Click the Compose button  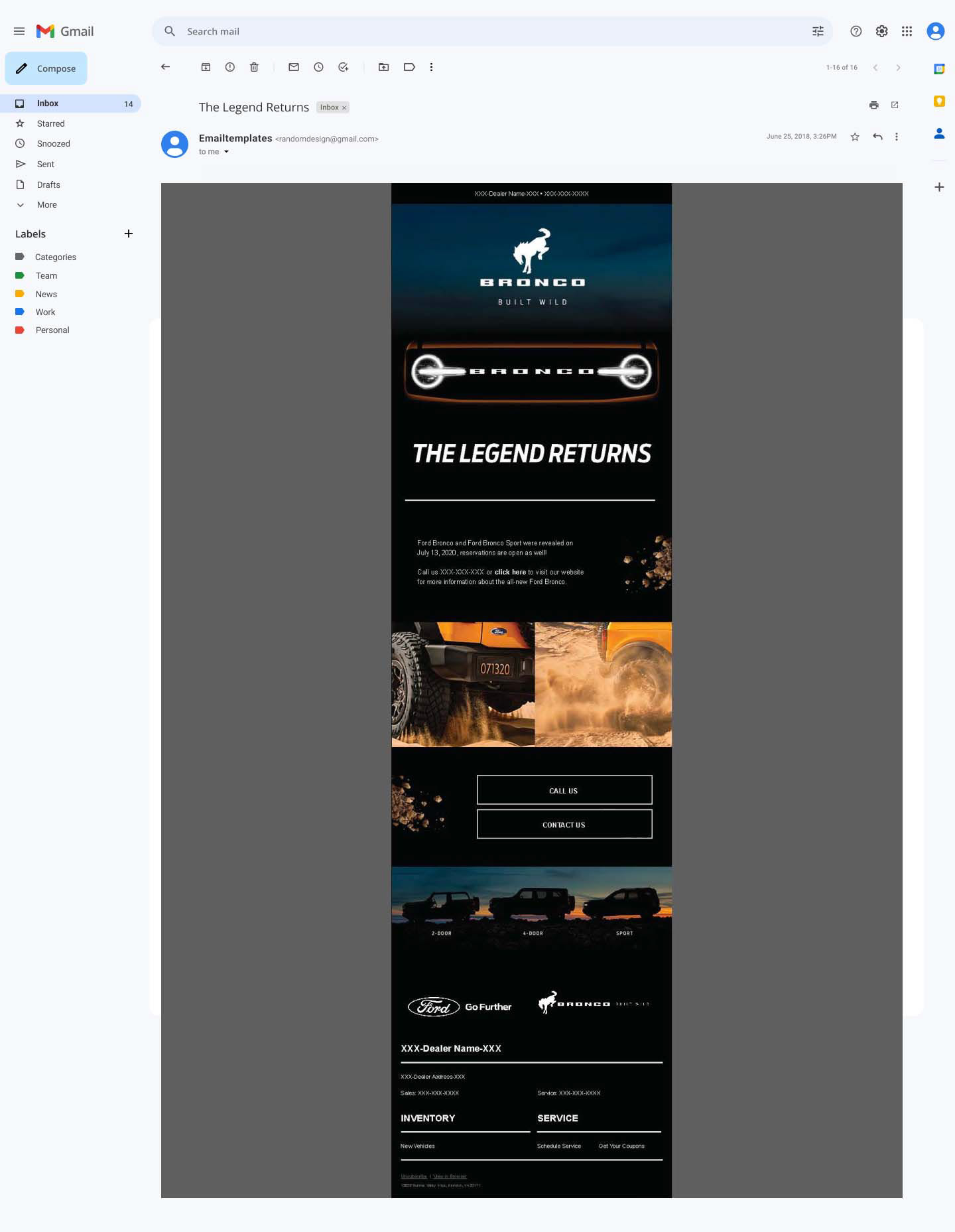(x=46, y=68)
